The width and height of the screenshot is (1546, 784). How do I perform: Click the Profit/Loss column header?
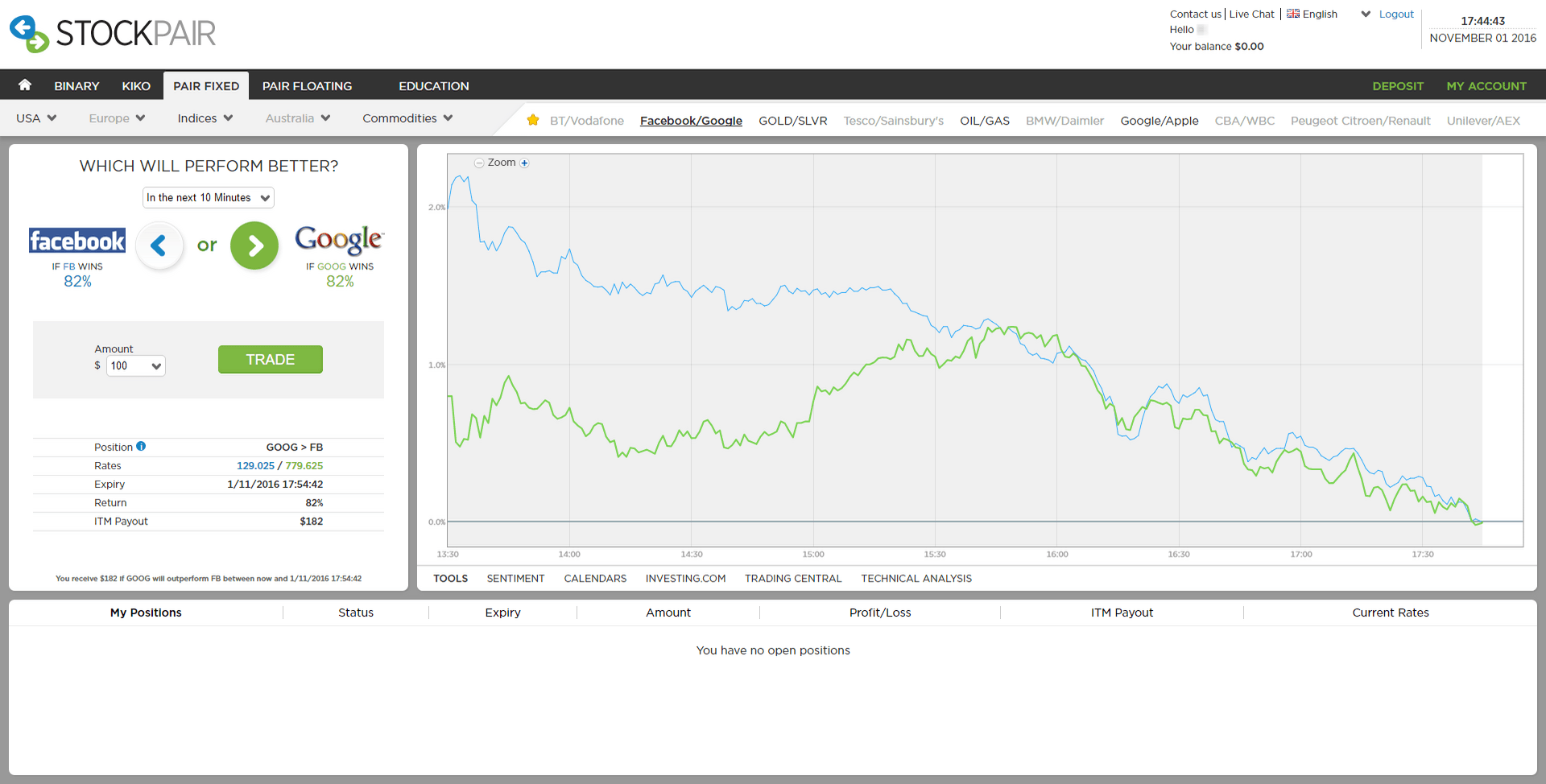[x=880, y=613]
